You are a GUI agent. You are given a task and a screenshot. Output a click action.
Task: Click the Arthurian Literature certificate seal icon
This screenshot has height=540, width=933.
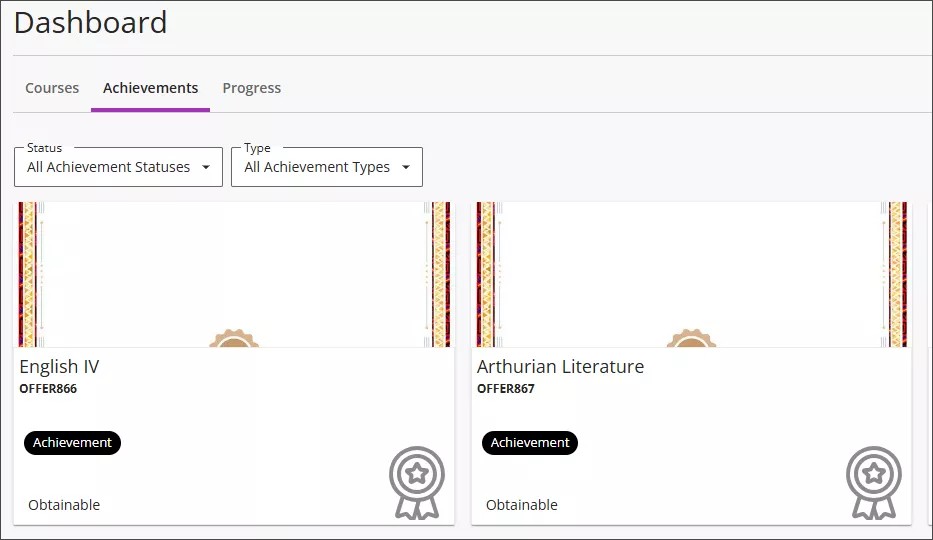click(691, 339)
